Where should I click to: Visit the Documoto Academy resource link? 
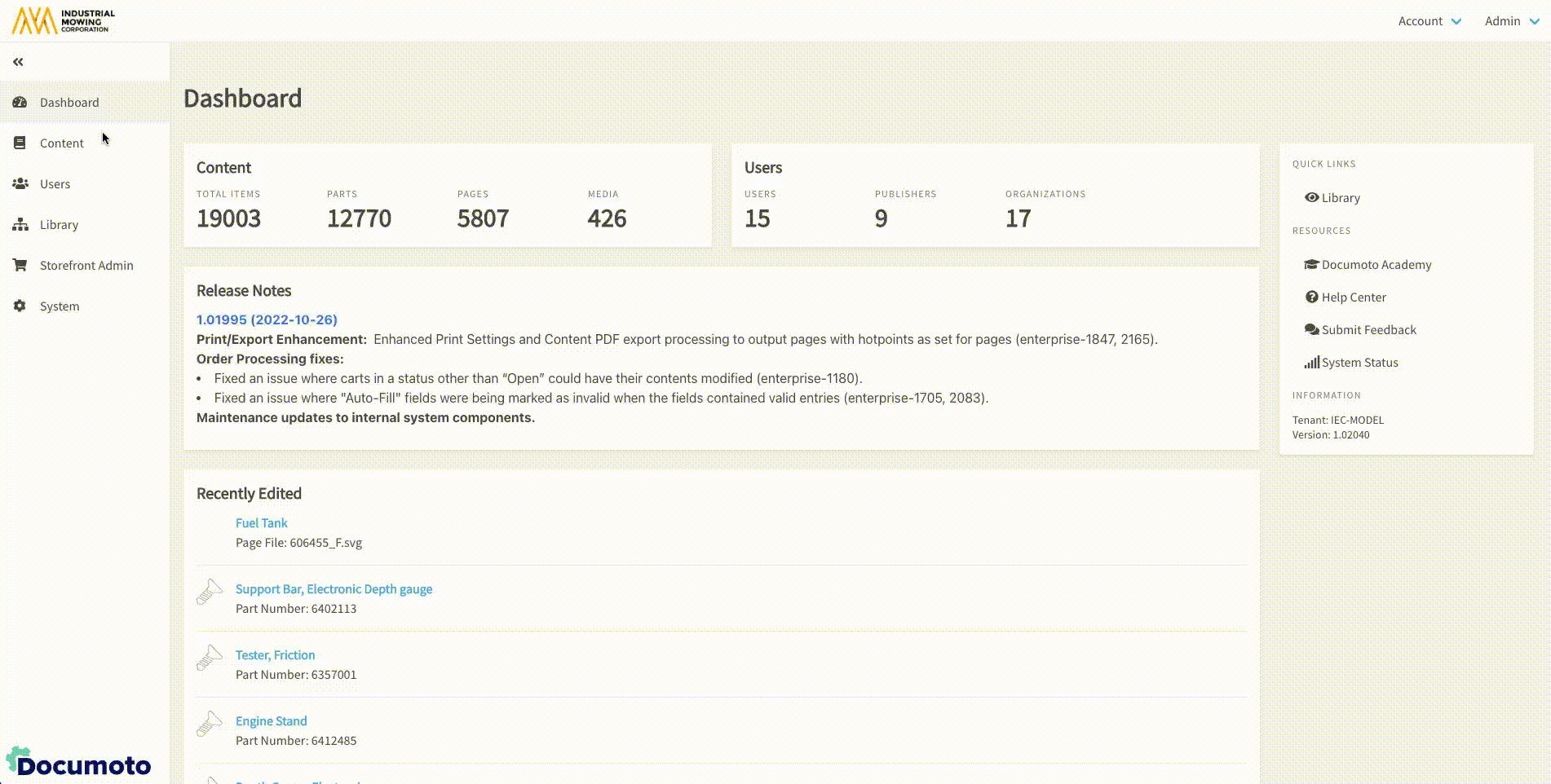(x=1376, y=265)
